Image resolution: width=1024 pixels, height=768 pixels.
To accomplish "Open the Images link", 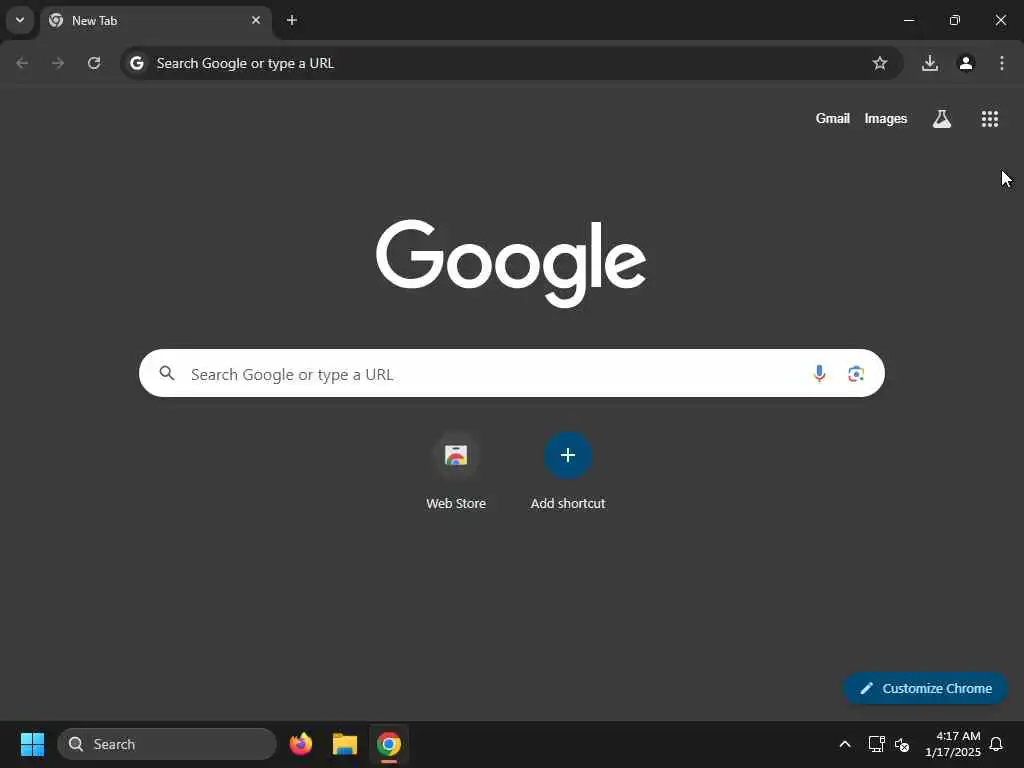I will pyautogui.click(x=886, y=119).
